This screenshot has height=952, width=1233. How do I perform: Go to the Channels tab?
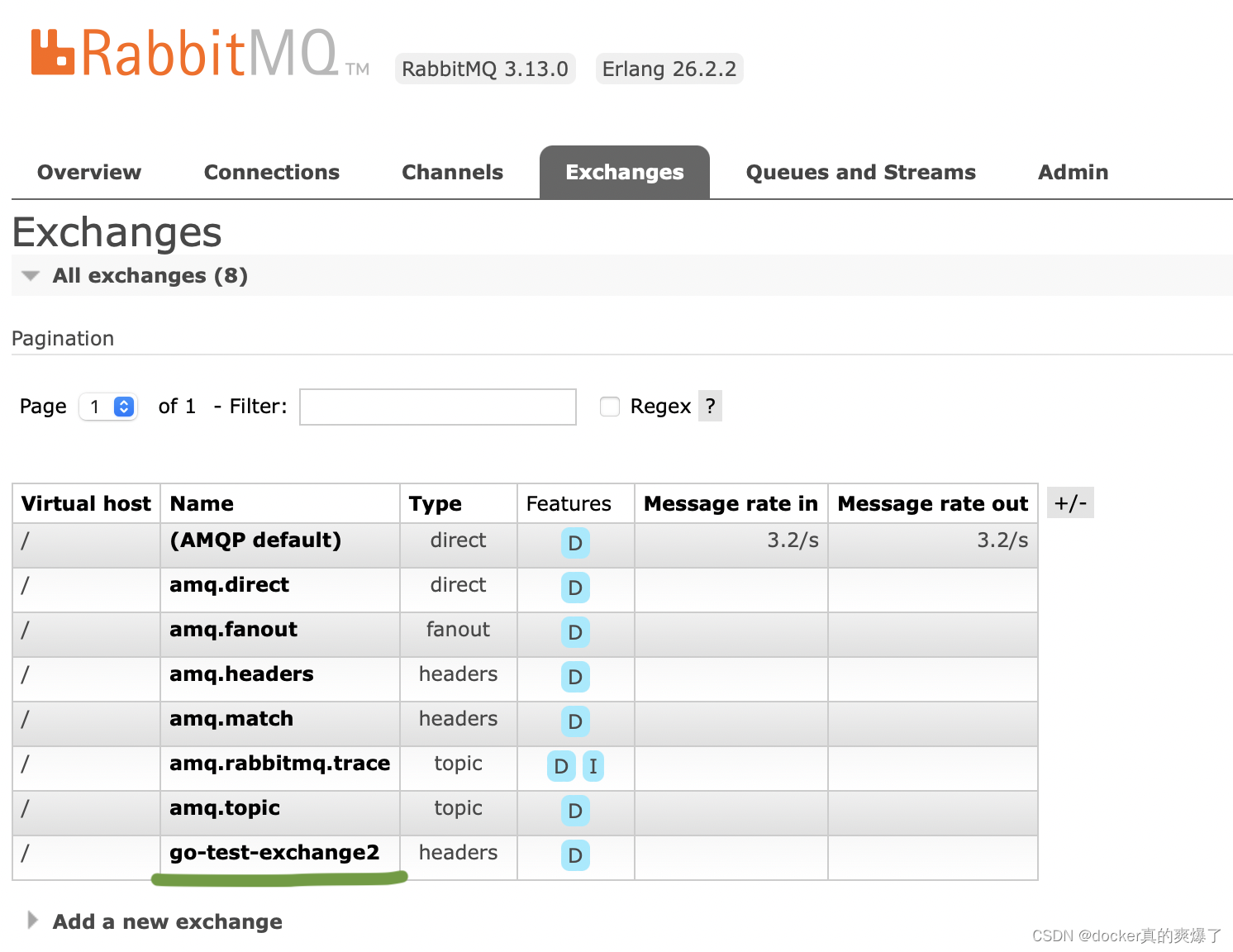coord(453,172)
